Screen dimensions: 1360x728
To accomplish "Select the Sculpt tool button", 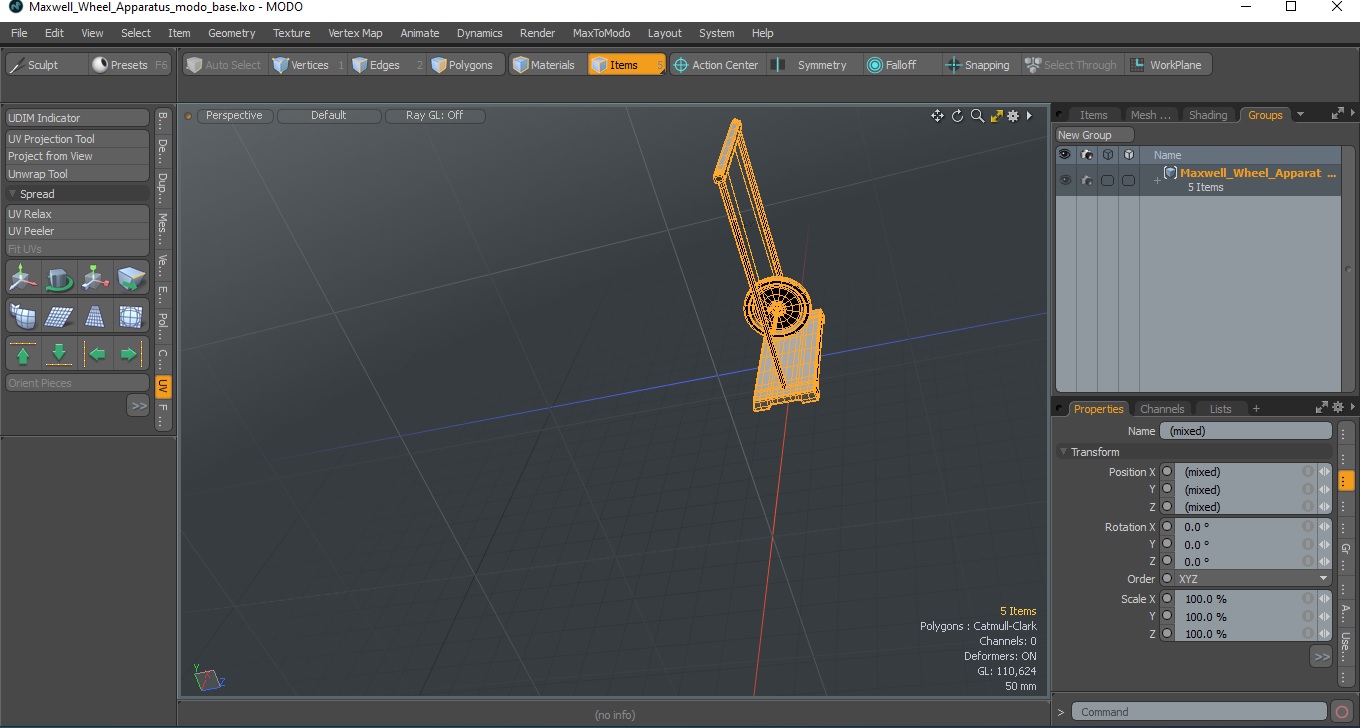I will (46, 65).
